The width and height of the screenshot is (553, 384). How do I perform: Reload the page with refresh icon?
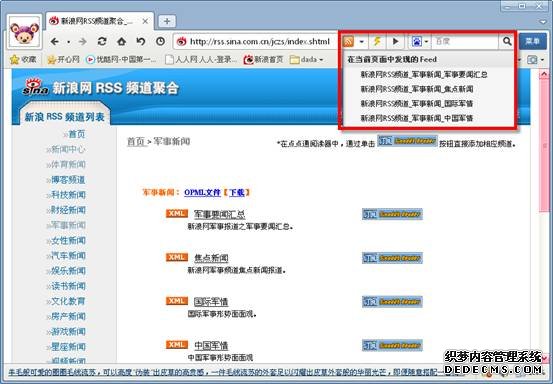pyautogui.click(x=102, y=42)
